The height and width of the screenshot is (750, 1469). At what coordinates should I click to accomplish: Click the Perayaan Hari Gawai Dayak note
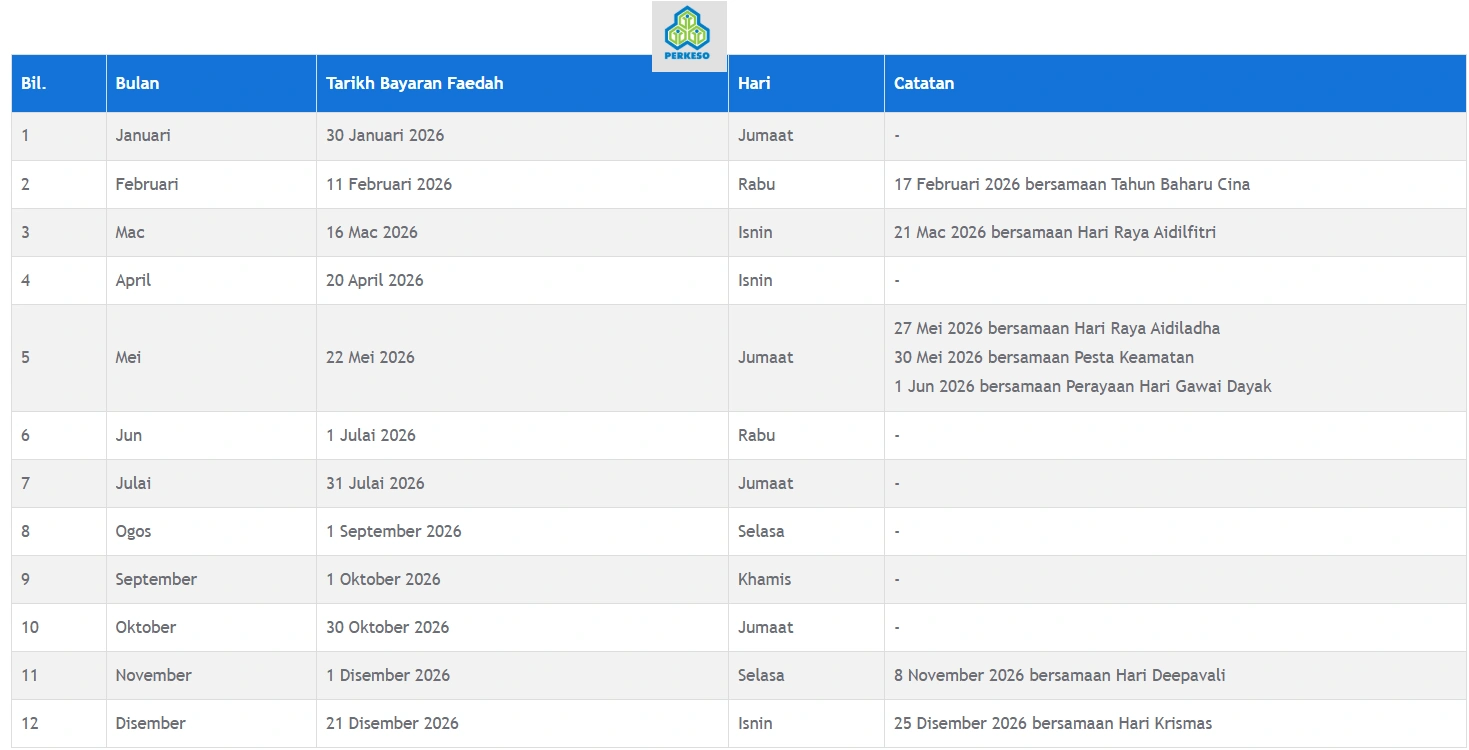[1082, 386]
